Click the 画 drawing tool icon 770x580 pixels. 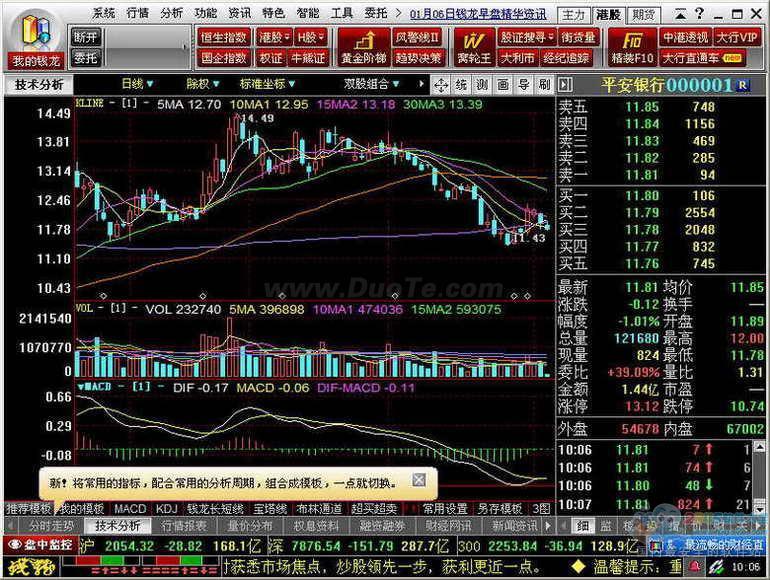coord(503,84)
